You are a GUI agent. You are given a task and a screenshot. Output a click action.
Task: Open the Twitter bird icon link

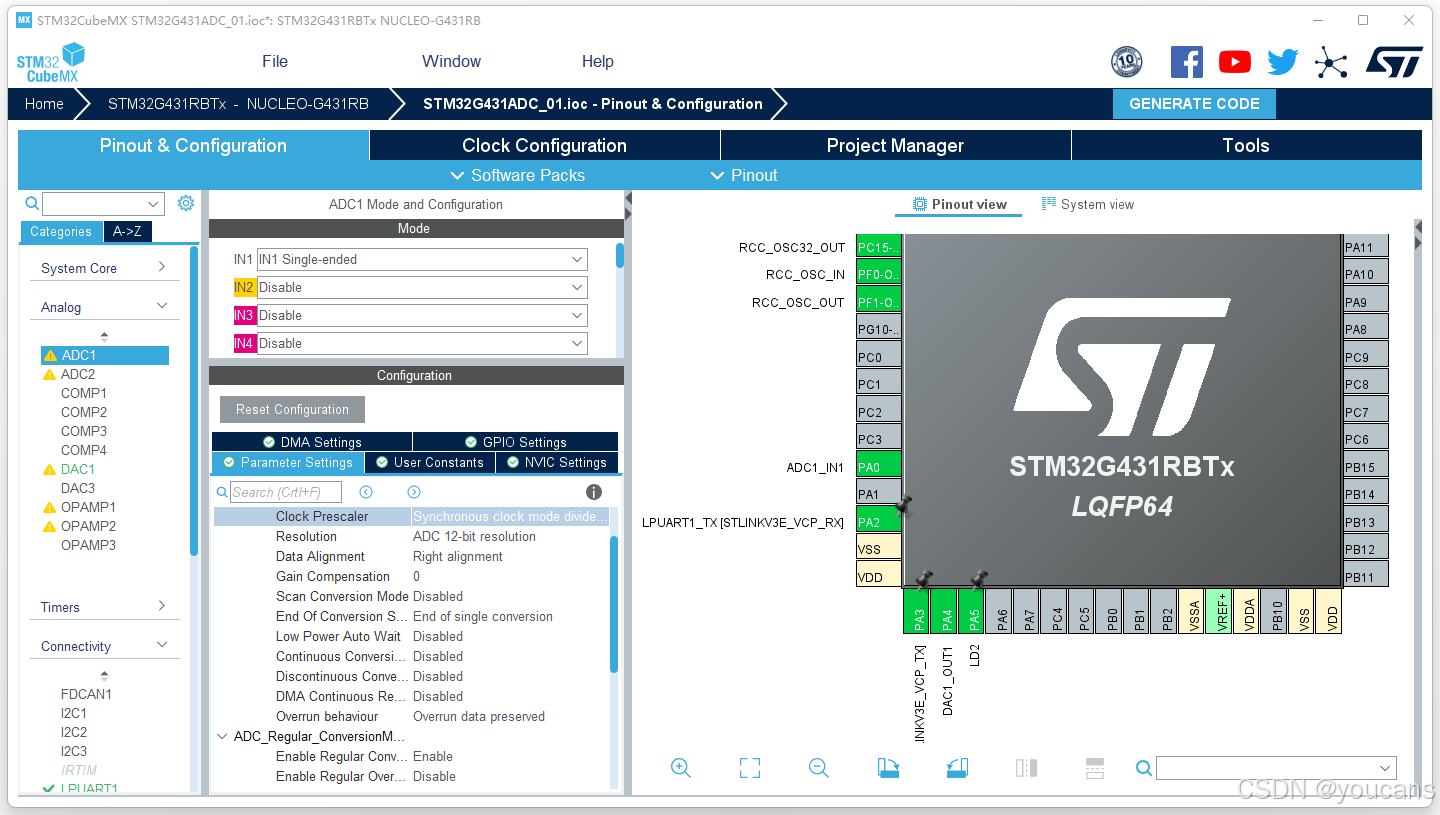pyautogui.click(x=1282, y=62)
